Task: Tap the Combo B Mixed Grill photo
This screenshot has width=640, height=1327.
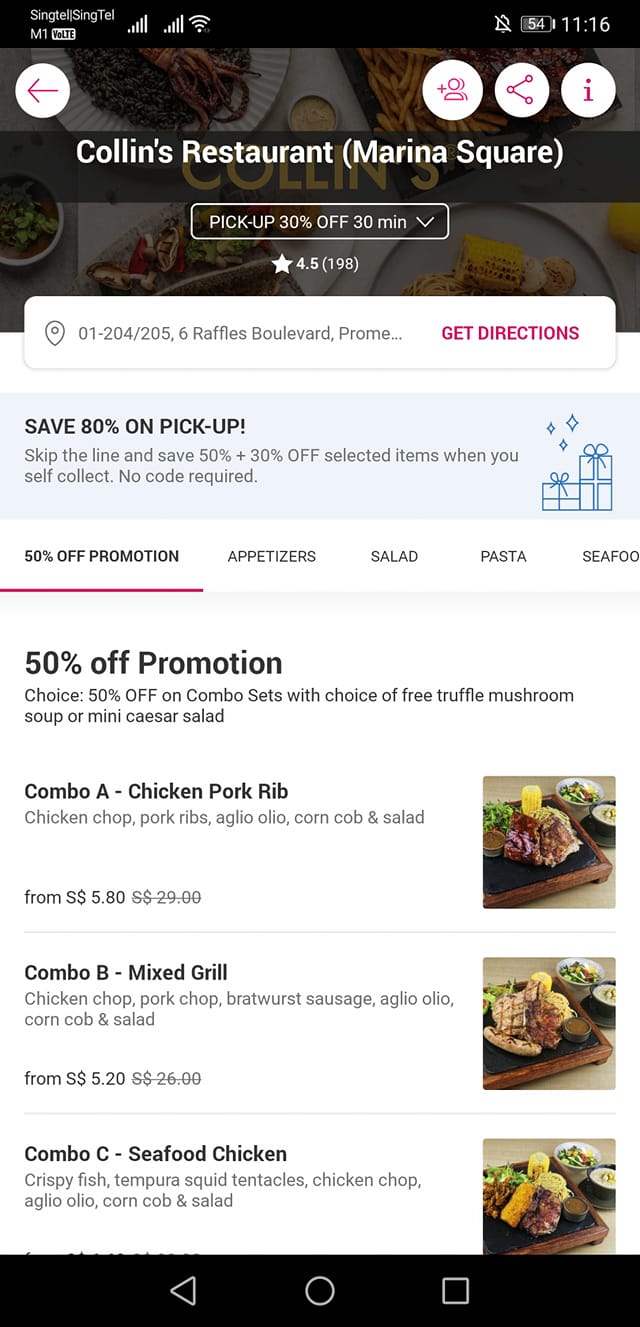Action: point(549,1023)
